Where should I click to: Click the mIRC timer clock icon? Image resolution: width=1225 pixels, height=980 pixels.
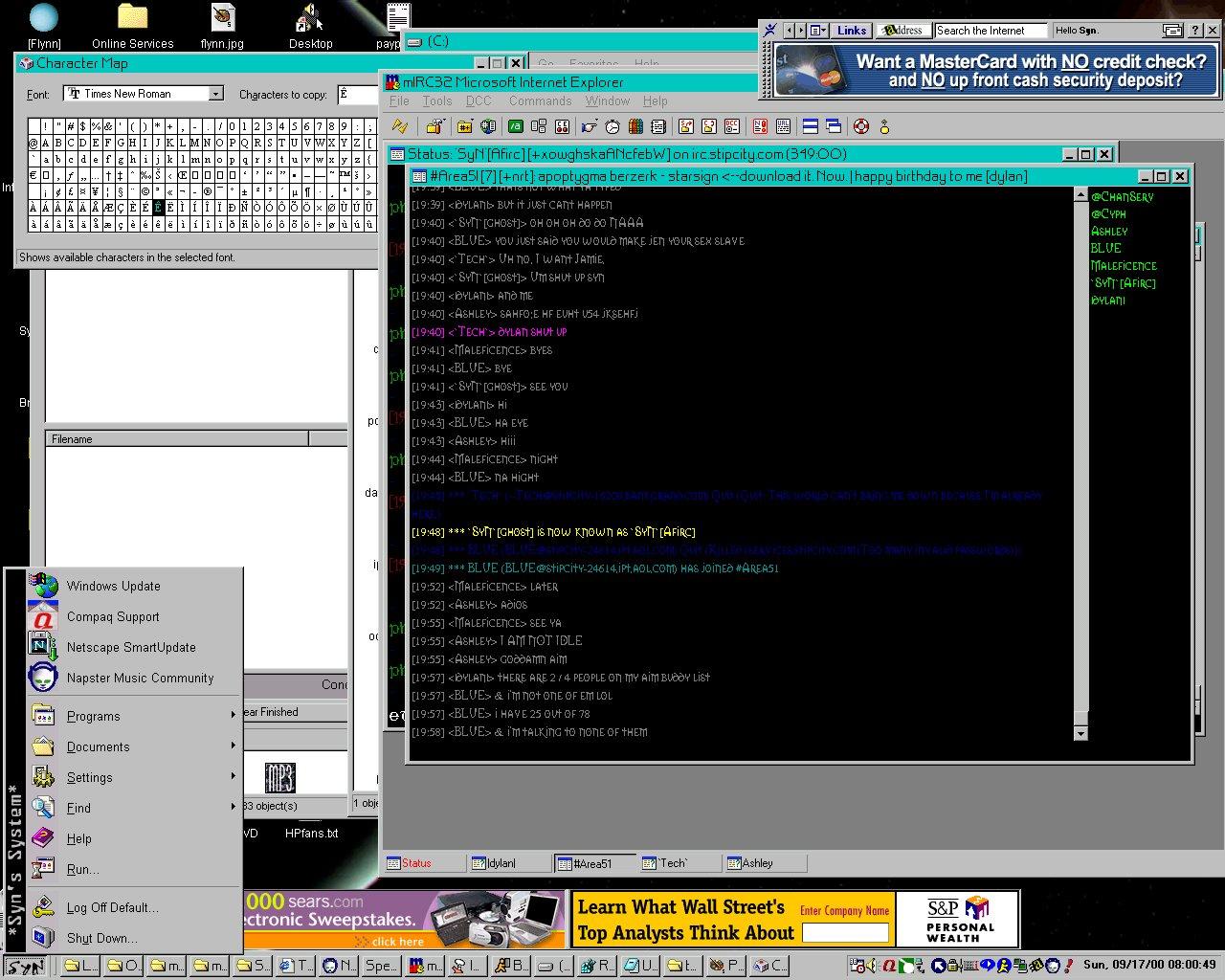click(x=612, y=126)
